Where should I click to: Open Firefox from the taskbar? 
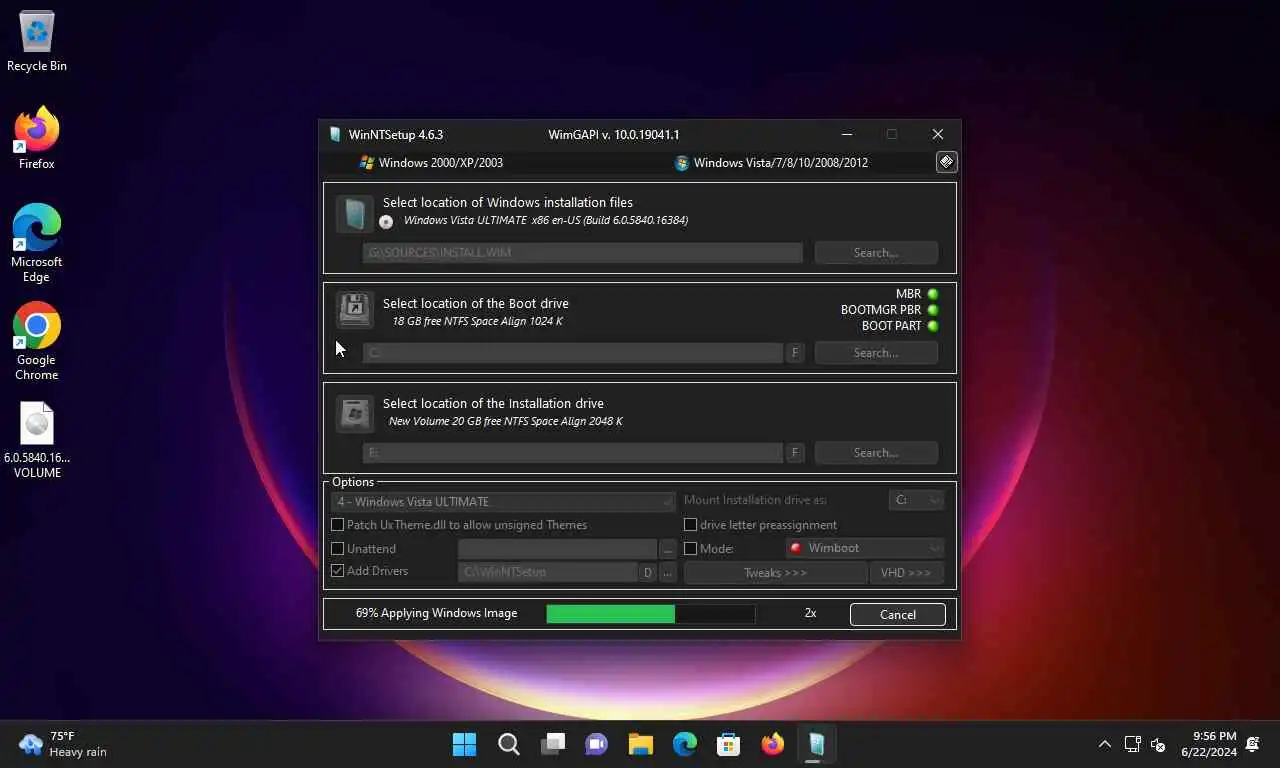click(772, 744)
